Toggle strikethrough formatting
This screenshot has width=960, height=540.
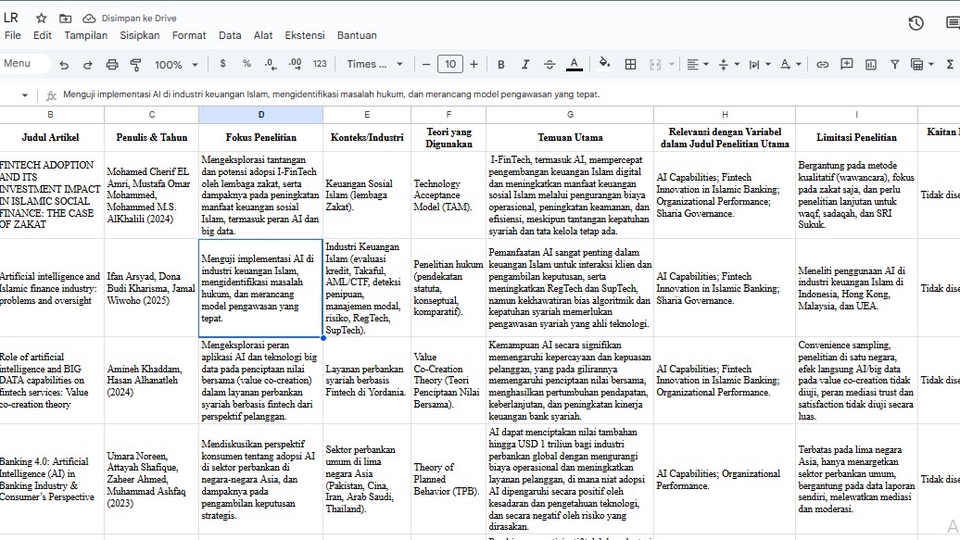coord(550,64)
